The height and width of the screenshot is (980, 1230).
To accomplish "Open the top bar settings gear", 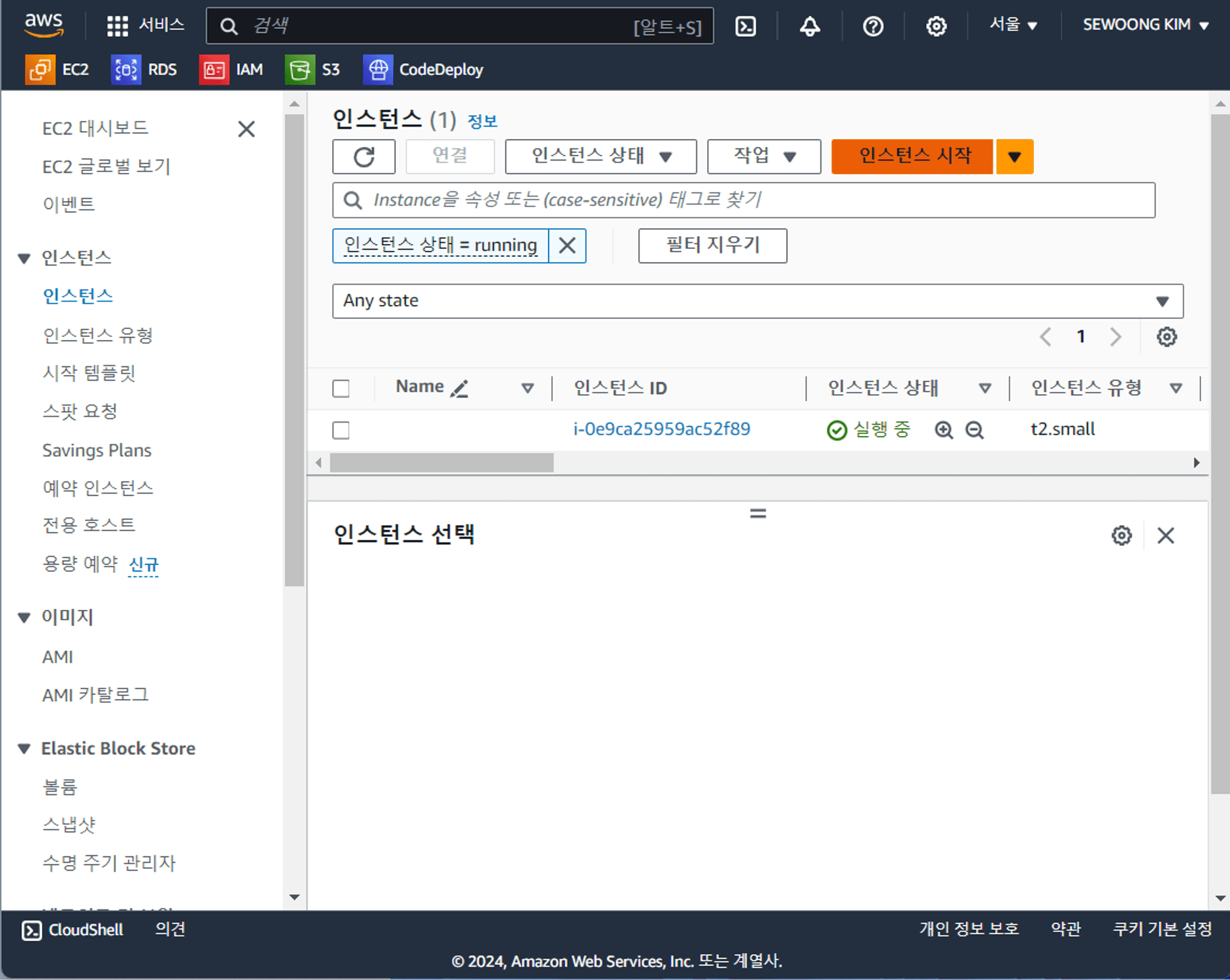I will pyautogui.click(x=936, y=26).
